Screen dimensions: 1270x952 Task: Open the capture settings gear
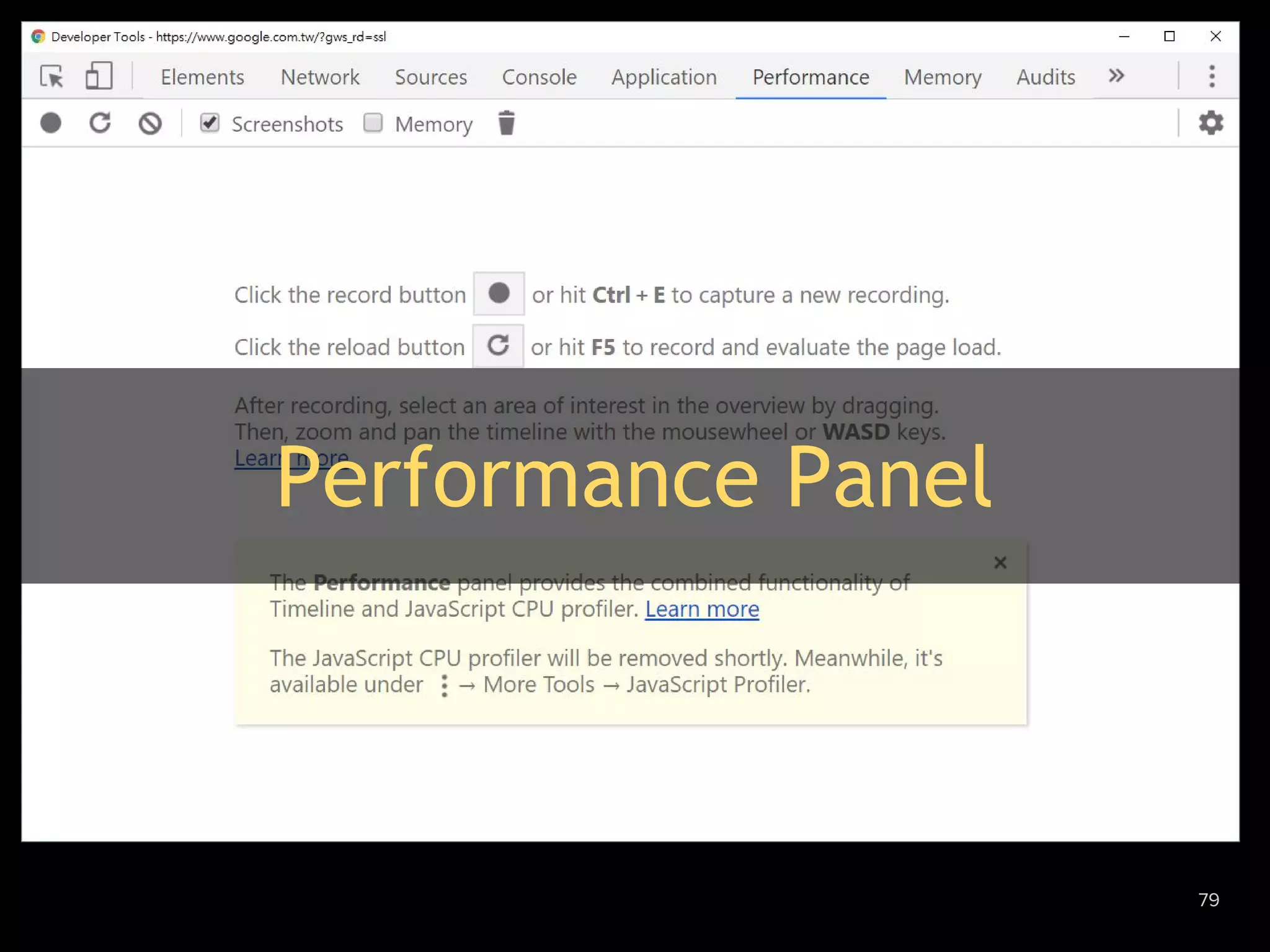pos(1210,123)
